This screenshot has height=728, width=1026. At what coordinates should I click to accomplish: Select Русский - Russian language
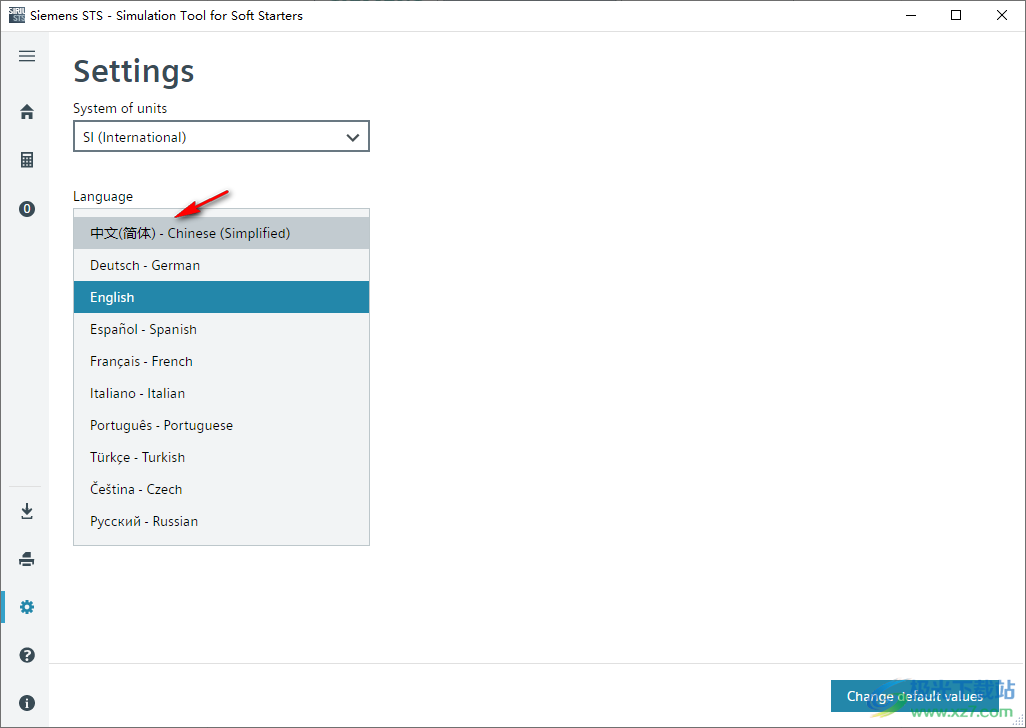click(221, 522)
